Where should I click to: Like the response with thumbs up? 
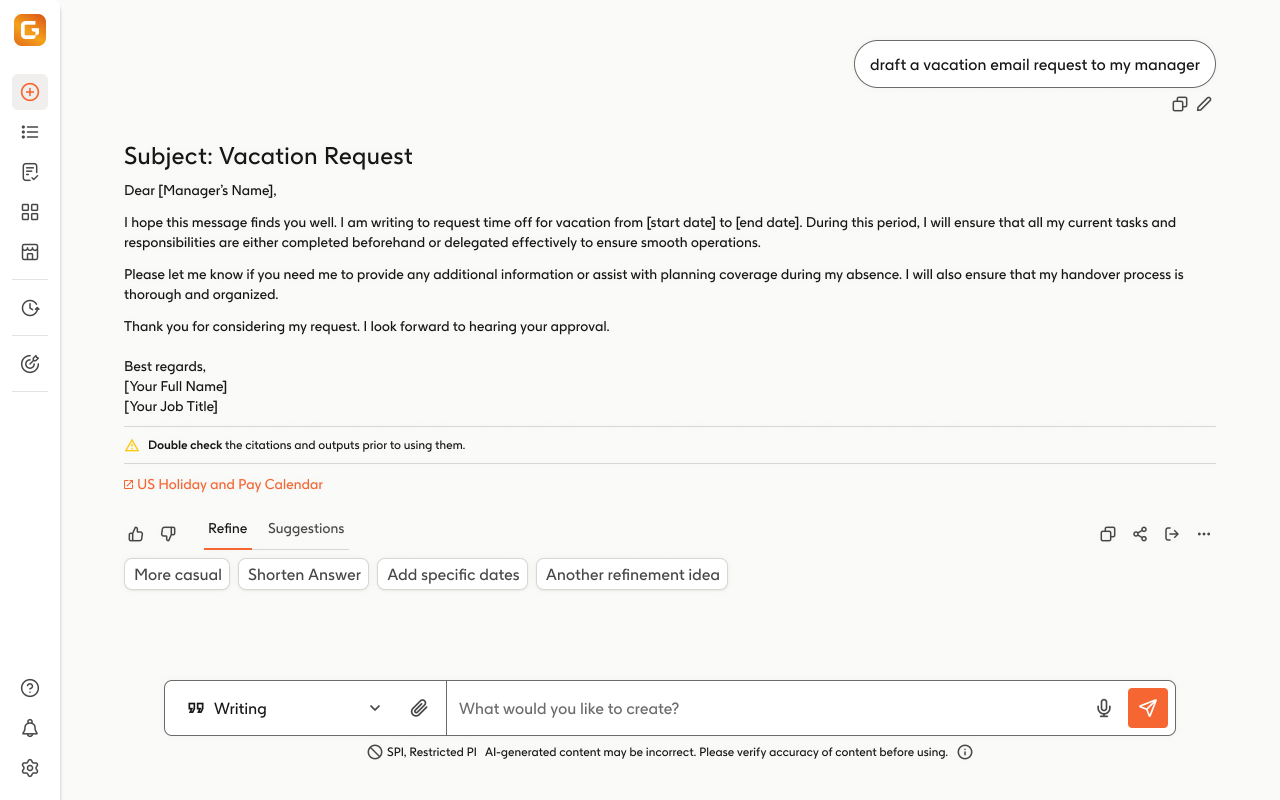click(x=136, y=534)
